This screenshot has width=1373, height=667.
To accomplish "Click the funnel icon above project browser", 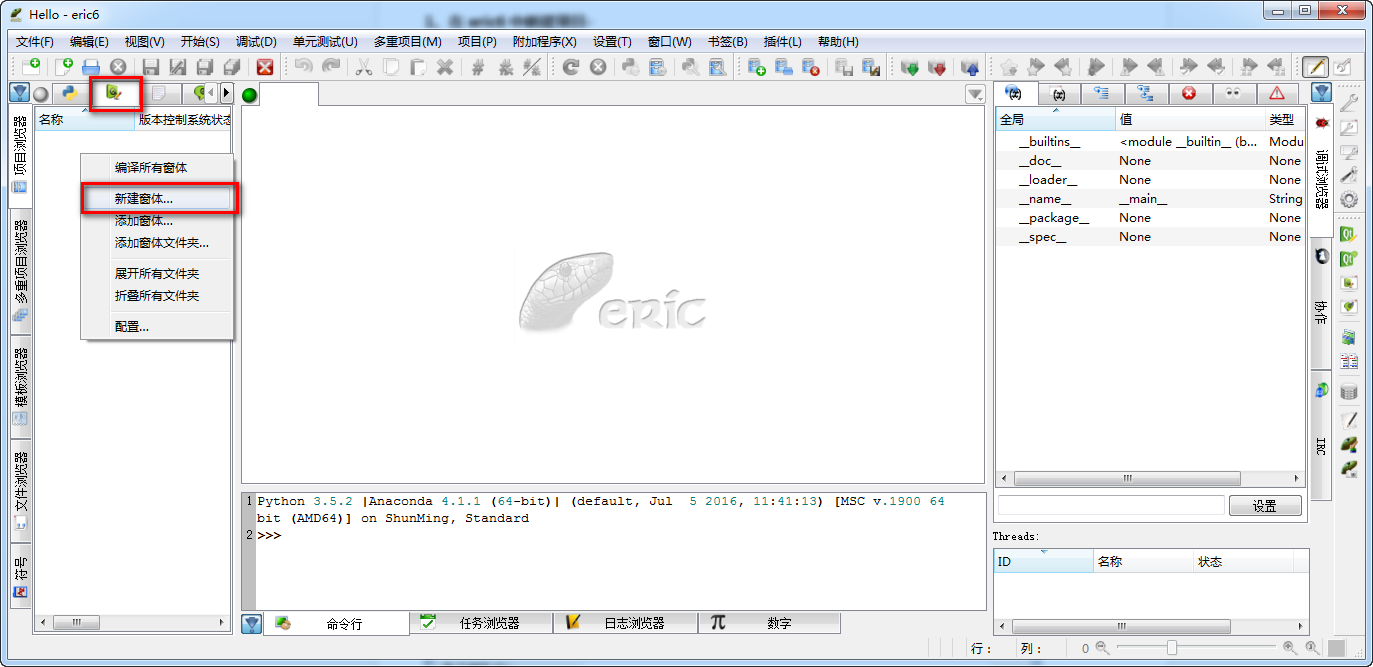I will click(19, 93).
